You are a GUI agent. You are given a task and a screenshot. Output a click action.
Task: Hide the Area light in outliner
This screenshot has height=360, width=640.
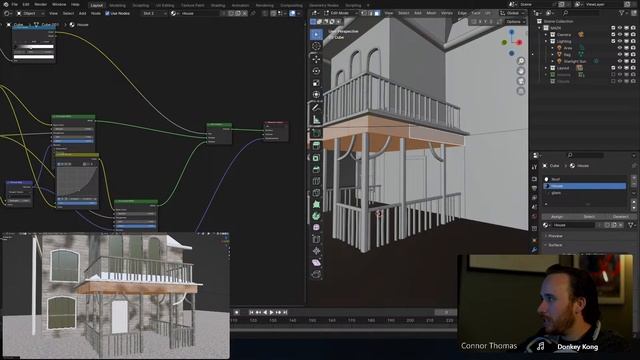point(620,48)
